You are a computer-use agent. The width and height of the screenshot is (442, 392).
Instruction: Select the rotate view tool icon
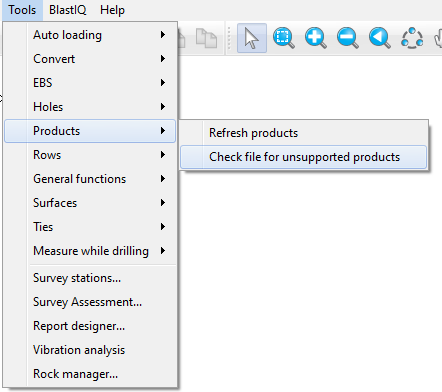412,38
